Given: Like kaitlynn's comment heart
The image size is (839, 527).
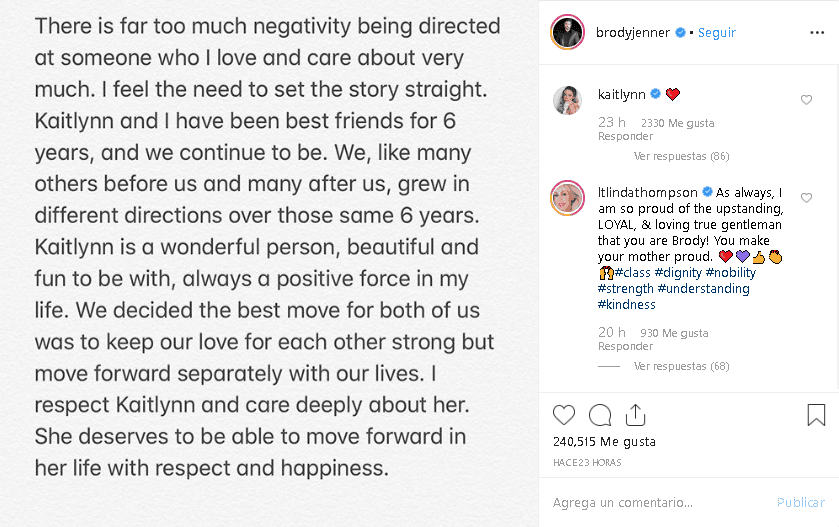Looking at the screenshot, I should click(x=806, y=100).
